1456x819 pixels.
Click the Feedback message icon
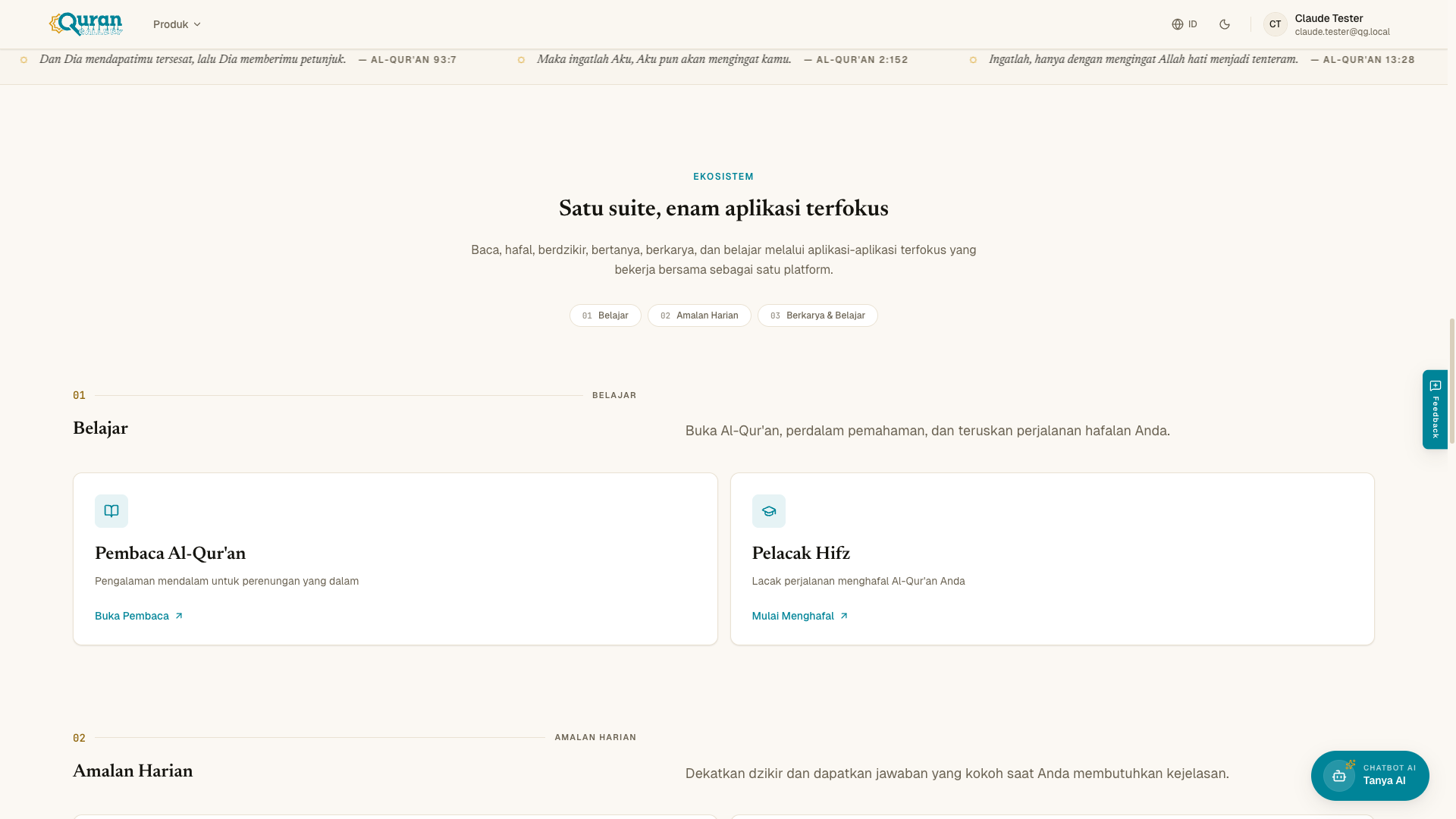tap(1436, 386)
